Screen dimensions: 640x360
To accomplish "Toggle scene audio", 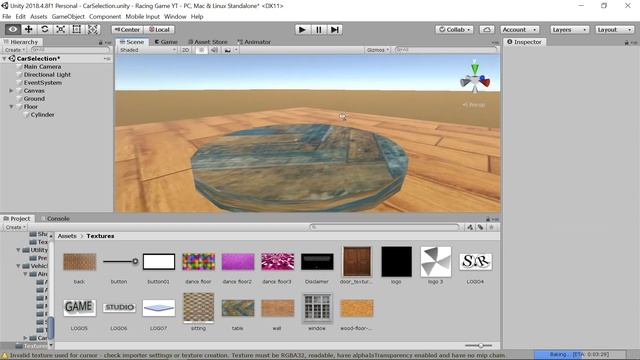I will click(214, 50).
